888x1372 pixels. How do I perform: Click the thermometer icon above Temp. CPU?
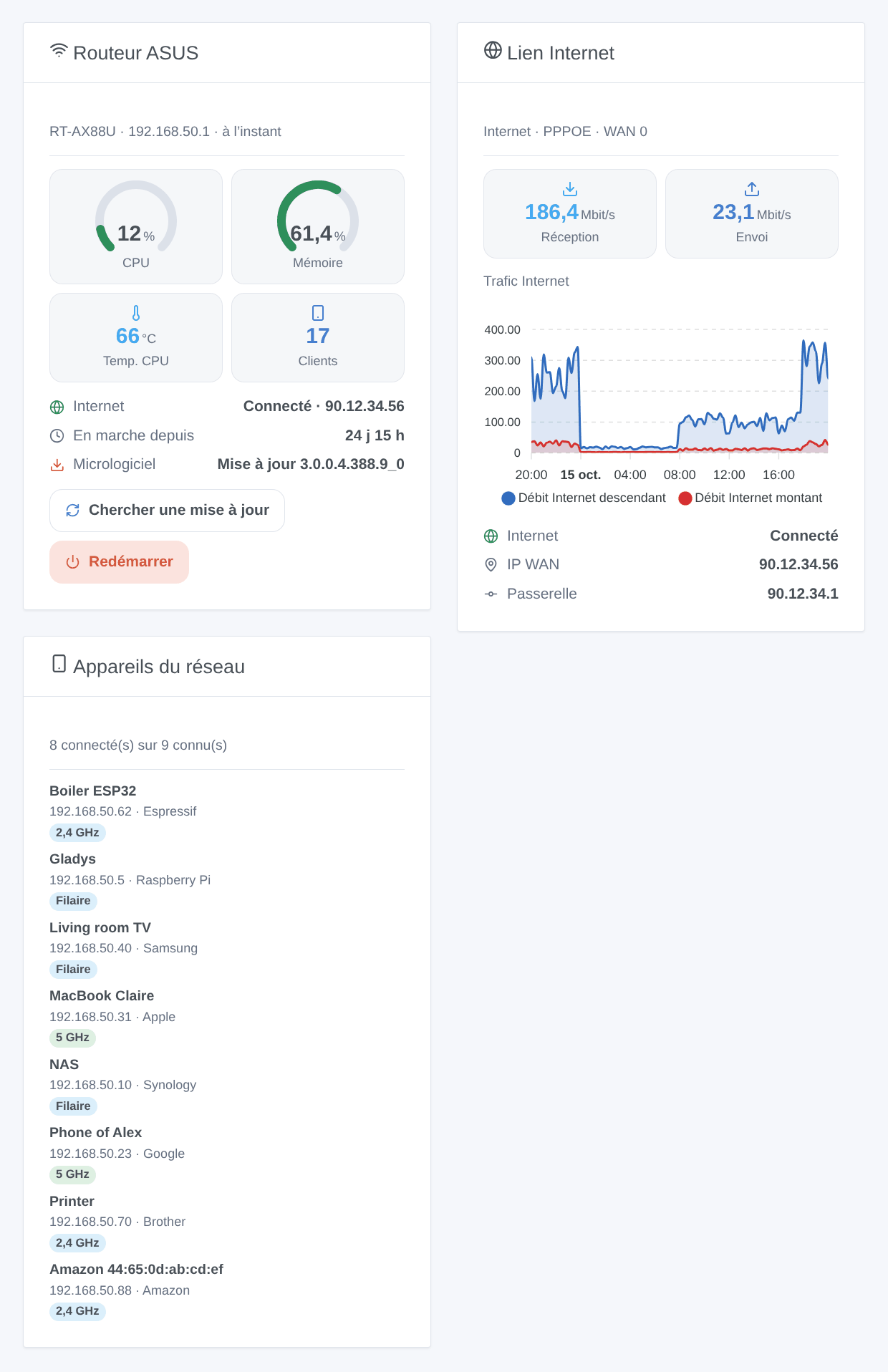[136, 313]
